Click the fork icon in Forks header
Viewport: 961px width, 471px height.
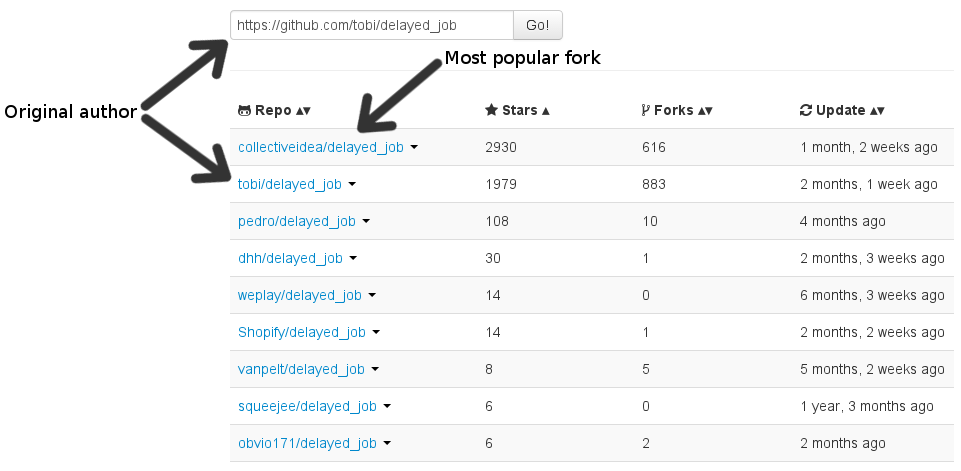(645, 110)
